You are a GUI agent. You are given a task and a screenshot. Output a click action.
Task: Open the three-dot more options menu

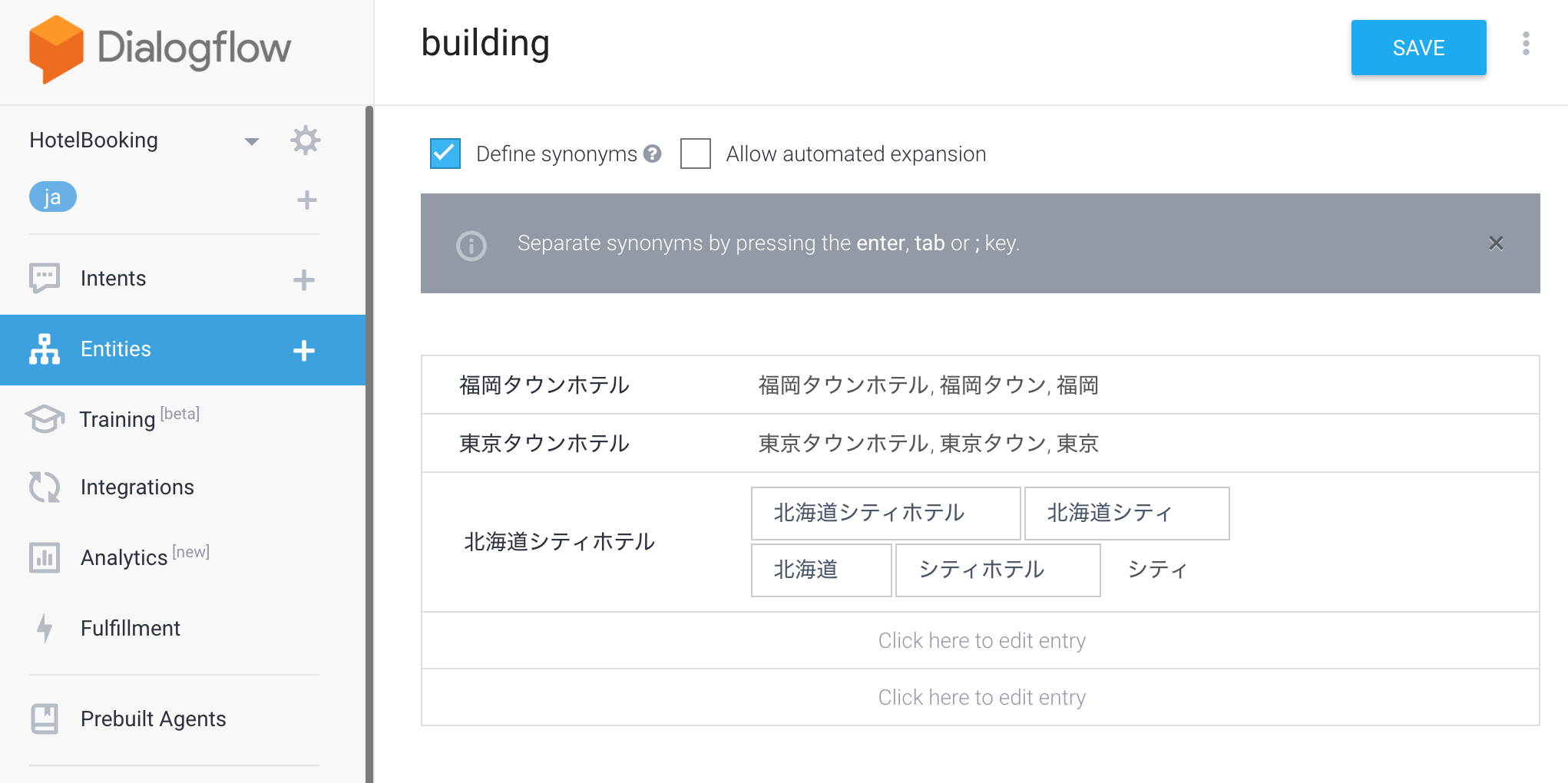click(1526, 44)
